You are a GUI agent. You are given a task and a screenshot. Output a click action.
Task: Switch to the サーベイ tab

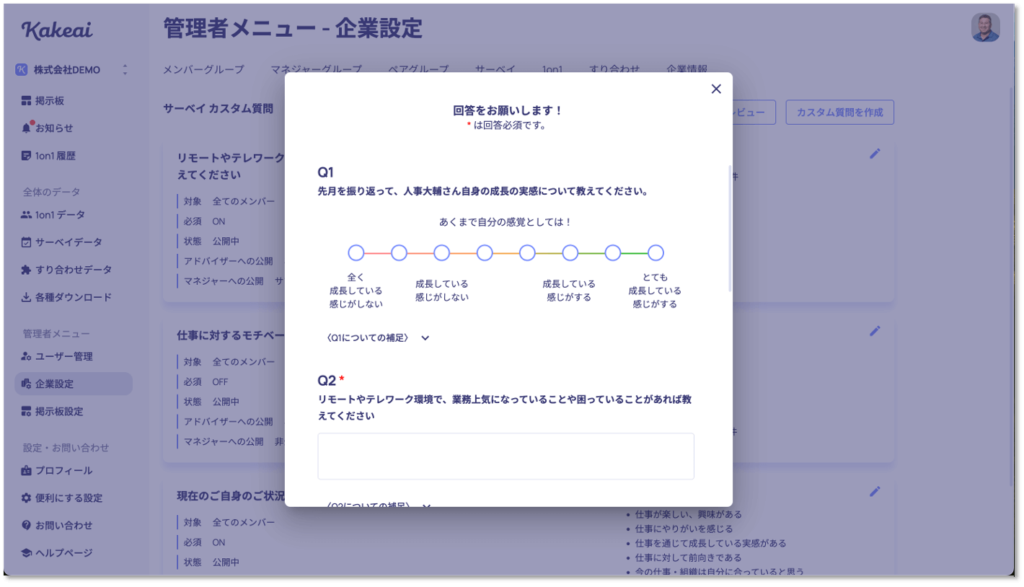click(495, 69)
